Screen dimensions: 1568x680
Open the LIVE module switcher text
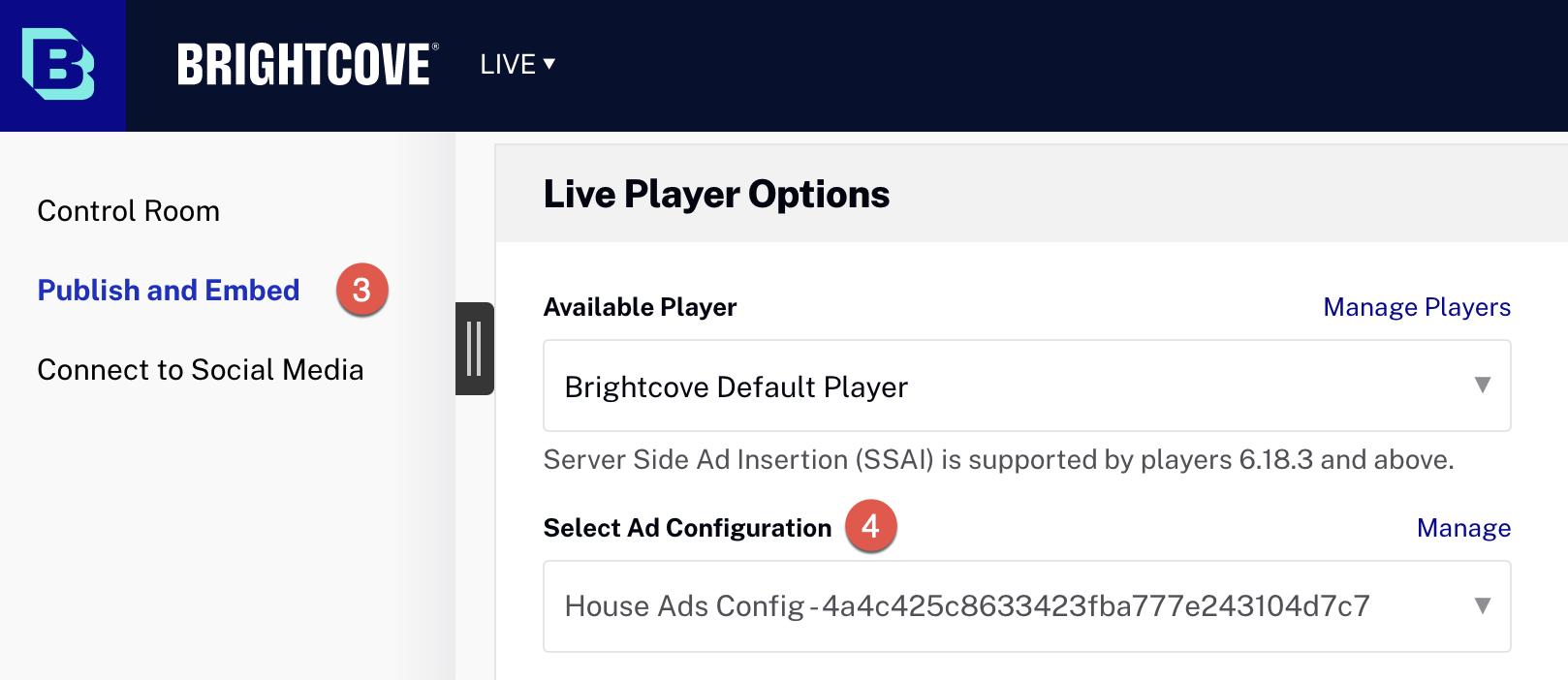pyautogui.click(x=508, y=64)
